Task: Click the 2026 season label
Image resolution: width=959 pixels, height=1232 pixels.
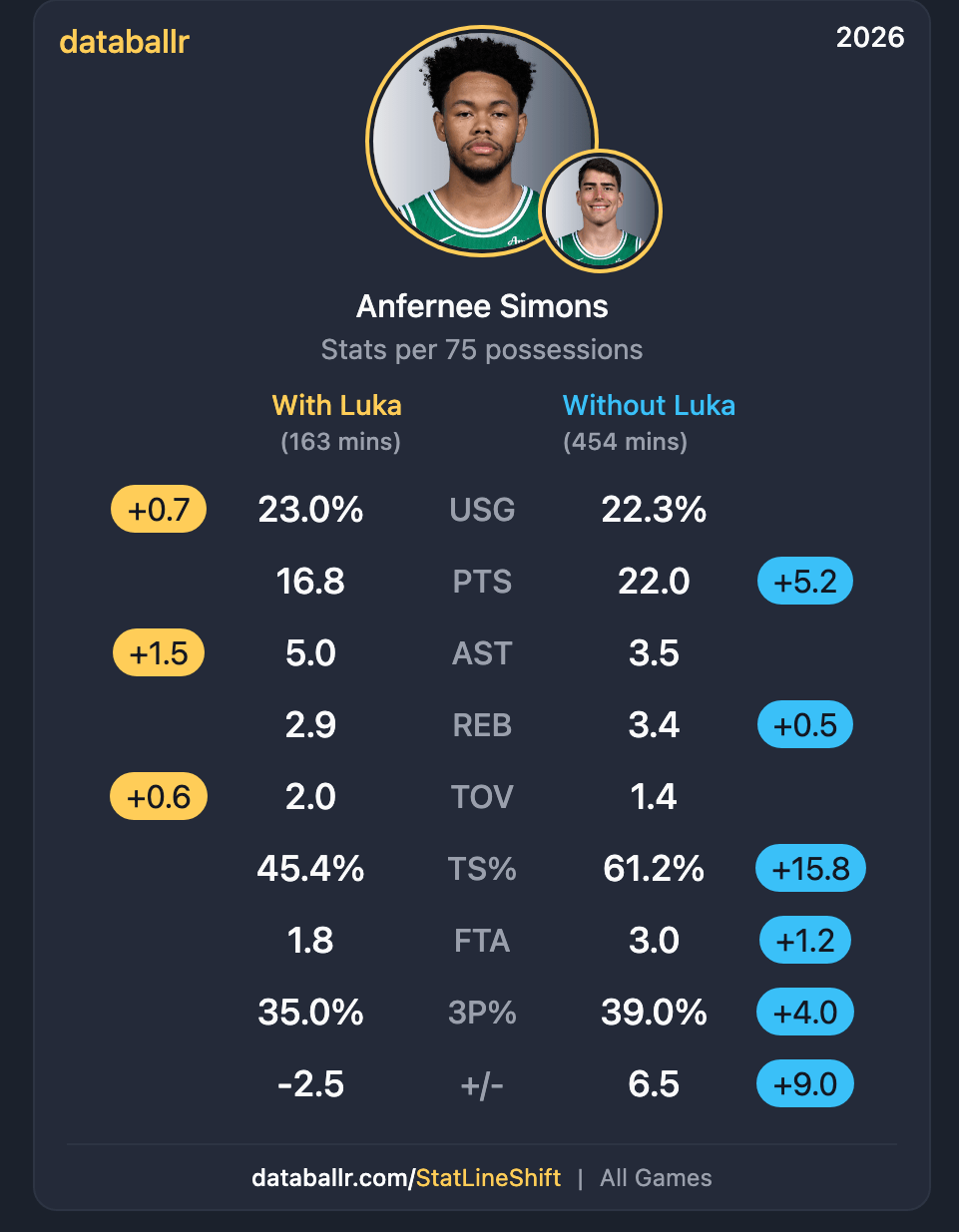Action: (x=869, y=38)
